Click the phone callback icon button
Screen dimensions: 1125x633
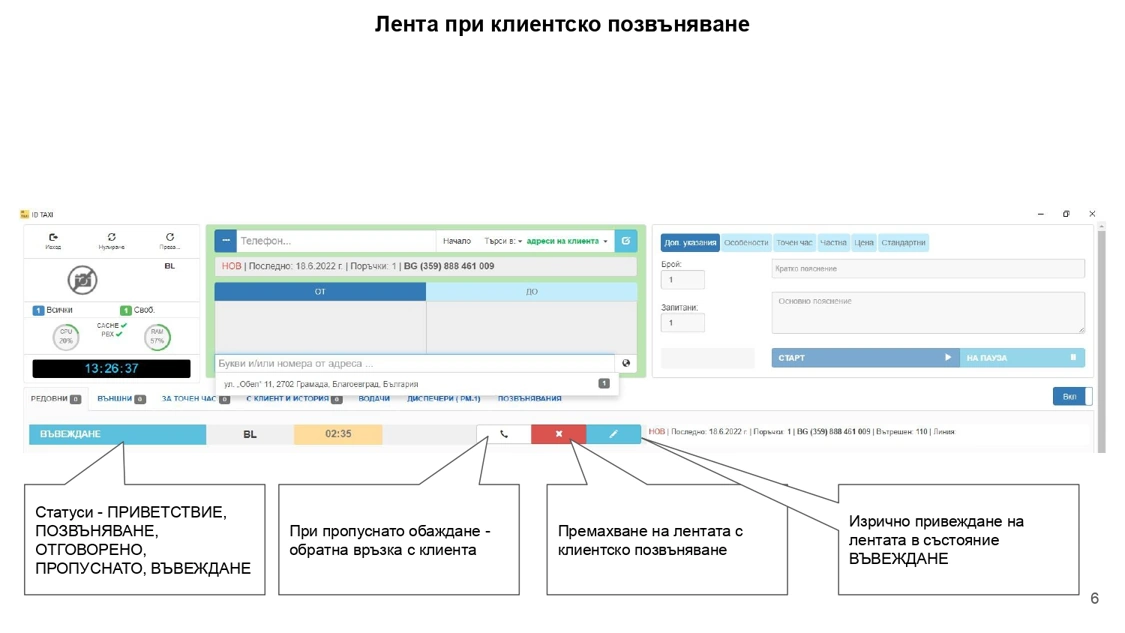coord(503,434)
